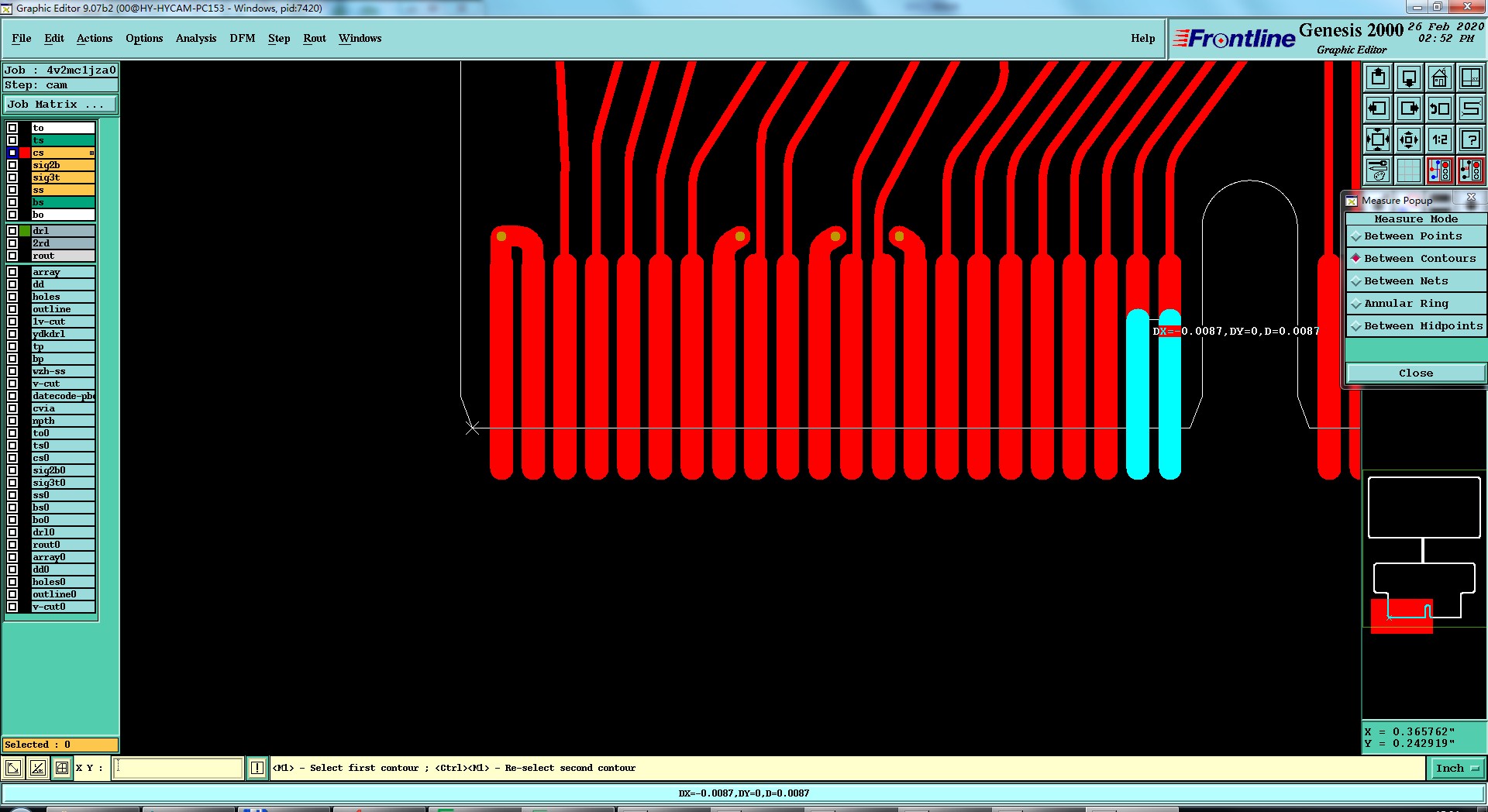The height and width of the screenshot is (812, 1488).
Task: Select Between Midpoints measure mode
Action: click(1416, 326)
